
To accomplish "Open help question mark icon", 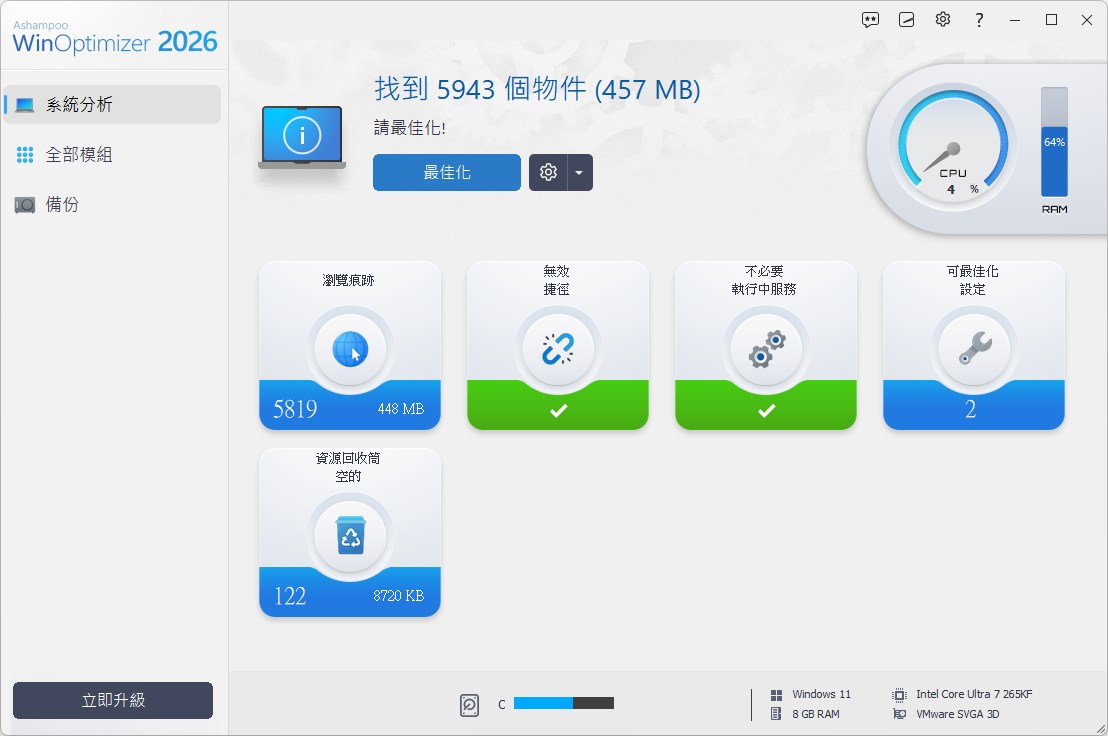I will (979, 20).
